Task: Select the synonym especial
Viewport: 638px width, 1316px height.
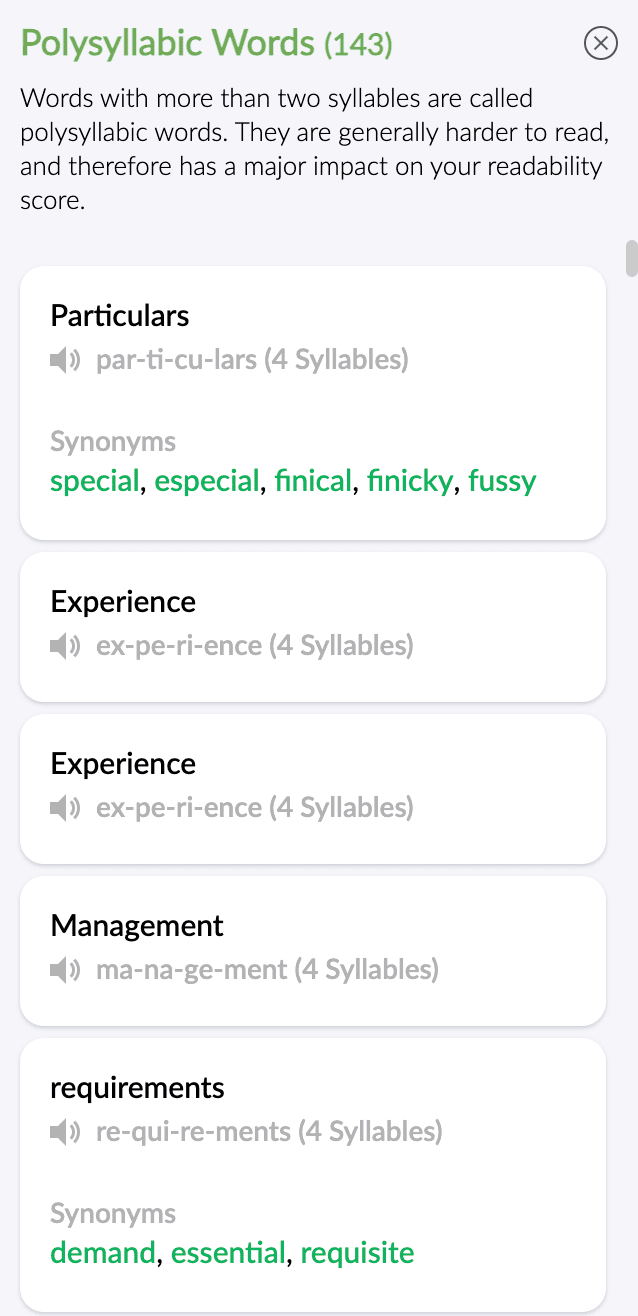Action: tap(207, 481)
